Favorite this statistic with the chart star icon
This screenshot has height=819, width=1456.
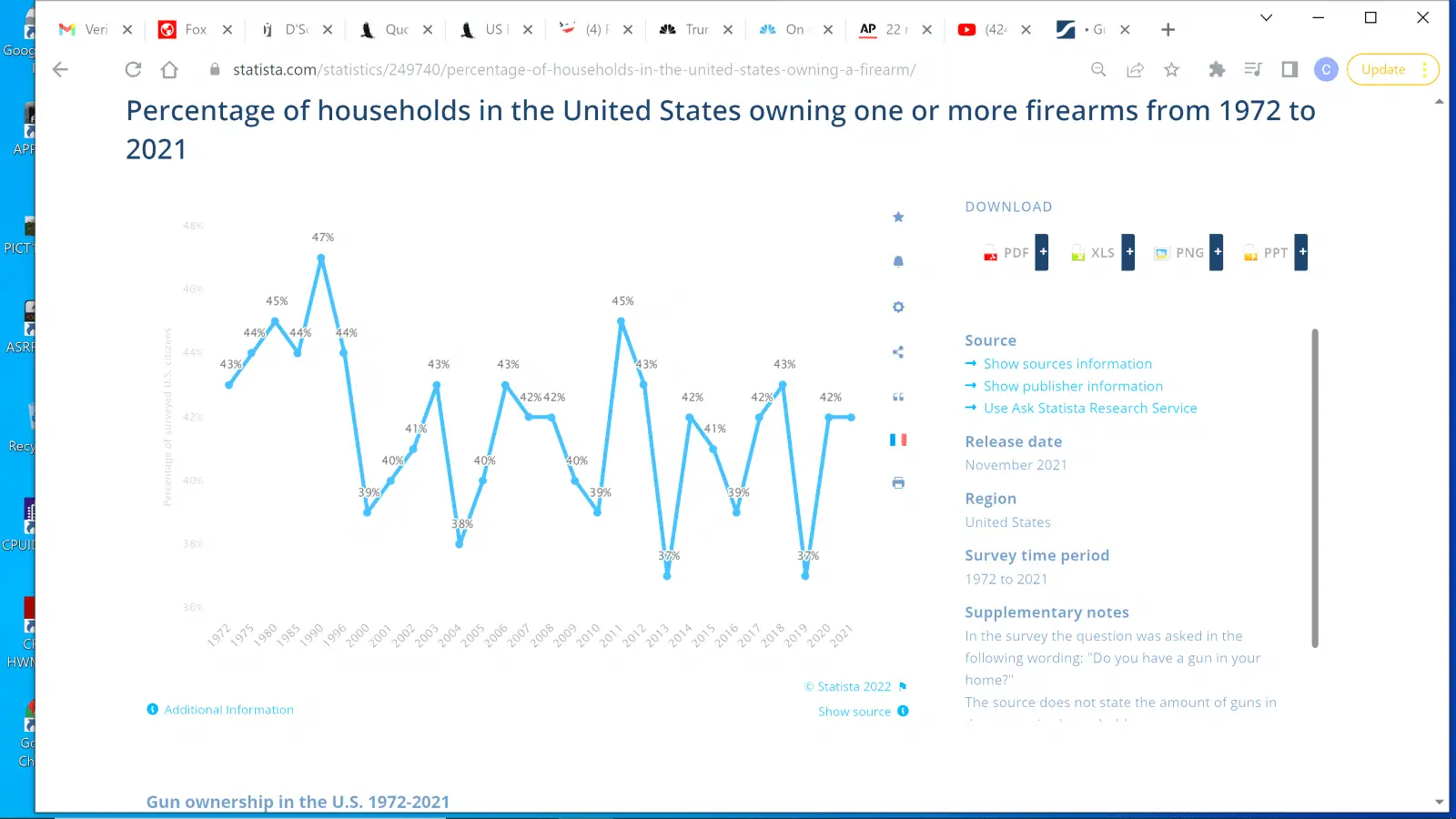pyautogui.click(x=898, y=217)
